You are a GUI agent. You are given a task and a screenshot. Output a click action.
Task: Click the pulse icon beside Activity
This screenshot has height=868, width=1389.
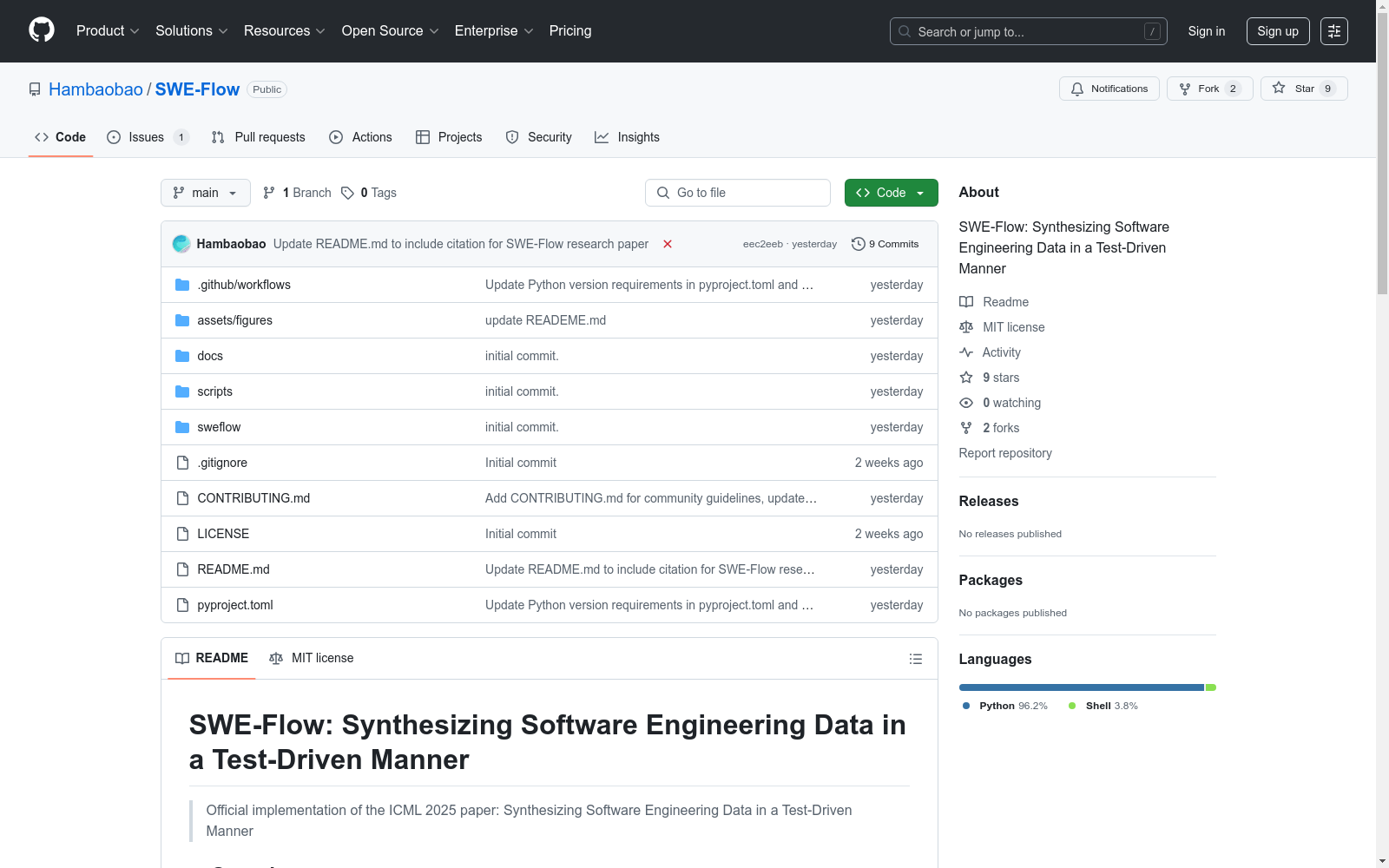click(966, 352)
